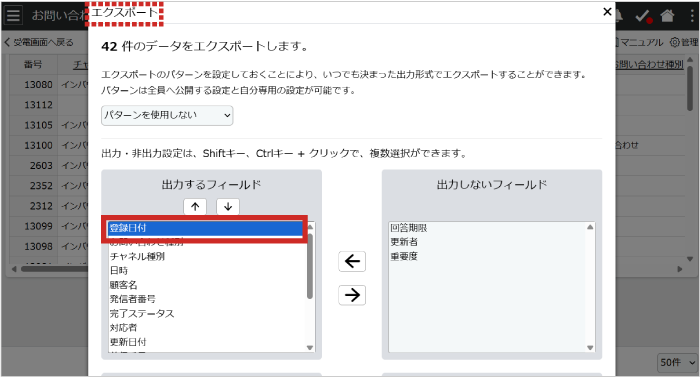Click background table vertical scrollbar down arrow
Viewport: 700px width, 380px height.
pos(690,259)
